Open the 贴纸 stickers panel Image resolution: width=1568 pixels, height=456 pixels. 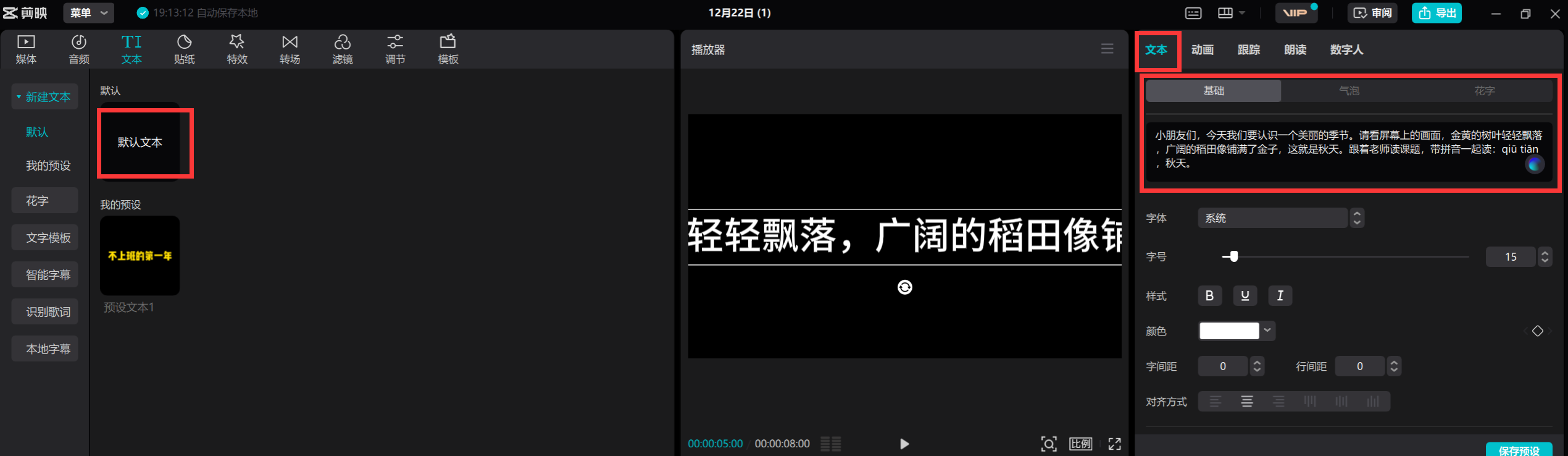(x=185, y=49)
